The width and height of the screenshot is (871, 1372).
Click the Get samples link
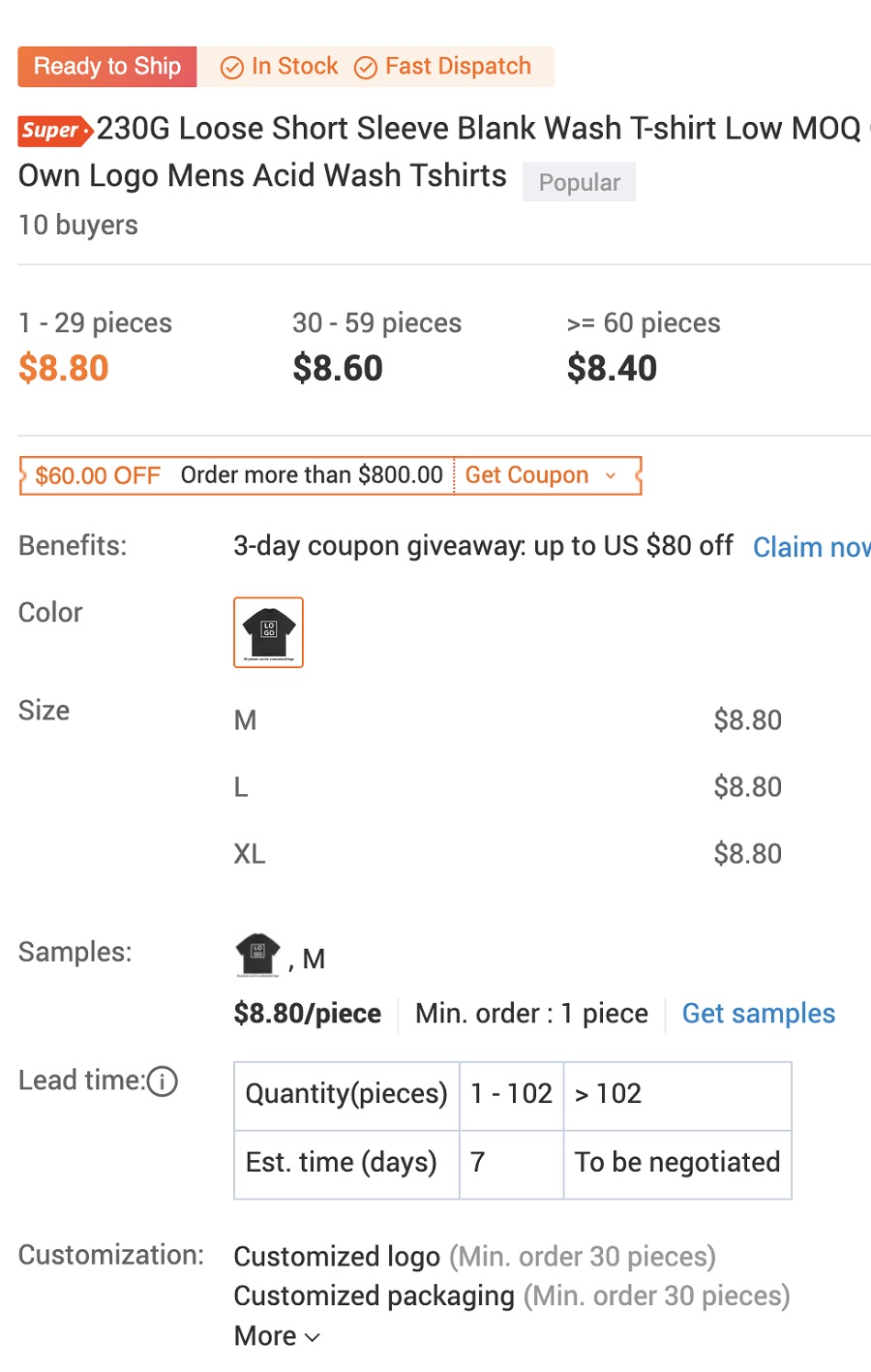[759, 1013]
